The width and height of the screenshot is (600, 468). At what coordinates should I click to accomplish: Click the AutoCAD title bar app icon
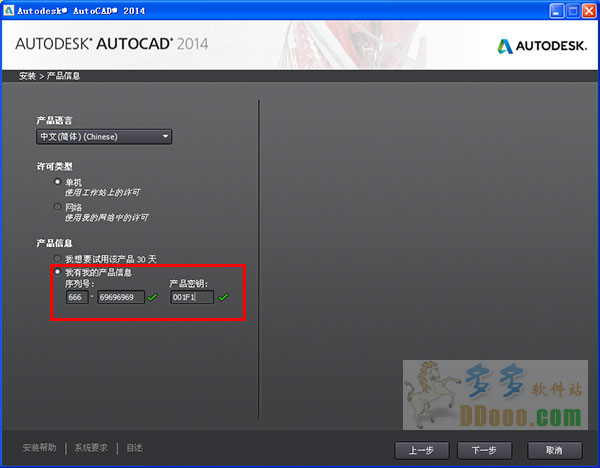click(8, 10)
